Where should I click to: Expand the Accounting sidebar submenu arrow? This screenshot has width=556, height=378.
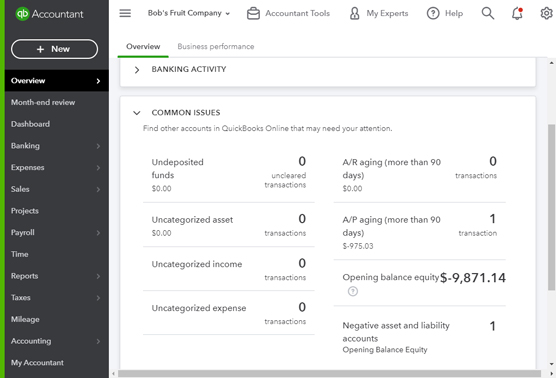tap(98, 341)
